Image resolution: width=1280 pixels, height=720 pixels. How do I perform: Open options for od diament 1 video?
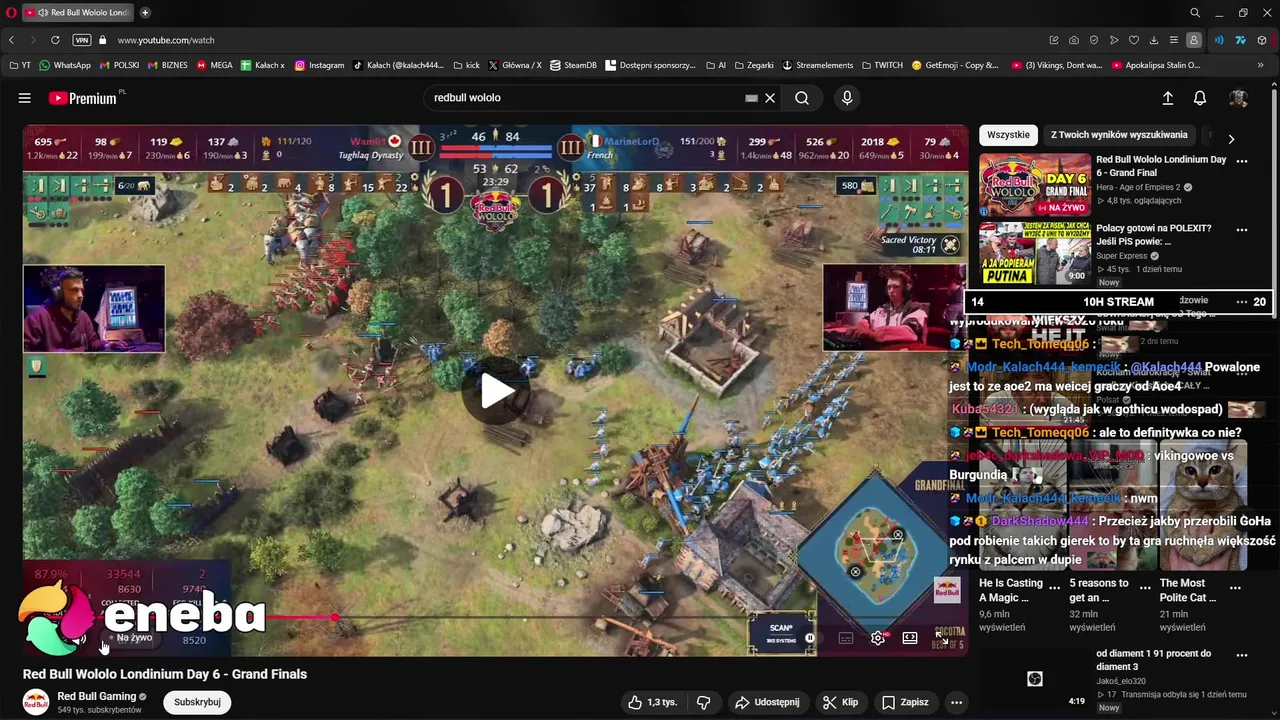pos(1242,655)
